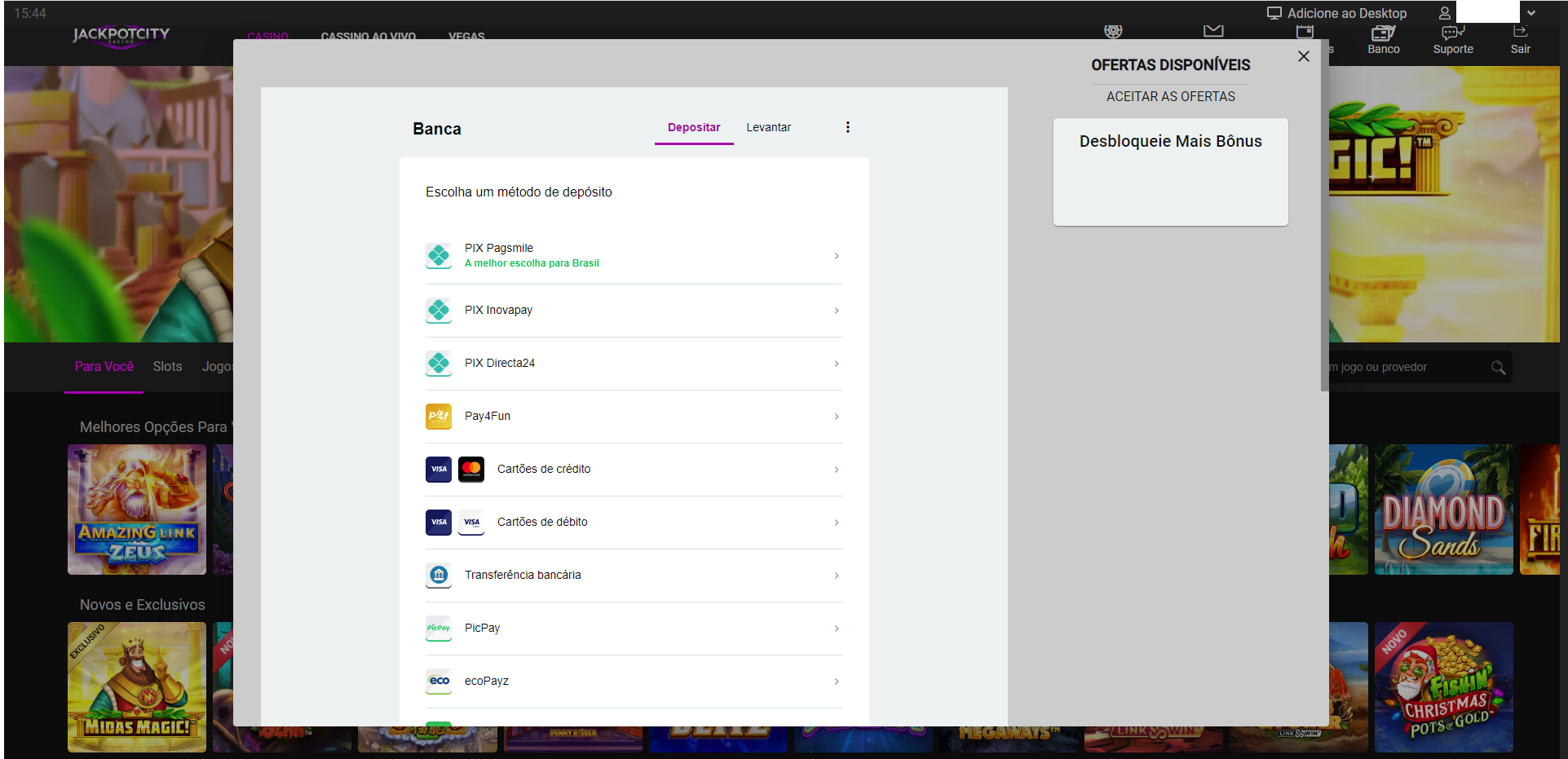Select the Cartões de crédito label
The image size is (1568, 759).
click(544, 470)
